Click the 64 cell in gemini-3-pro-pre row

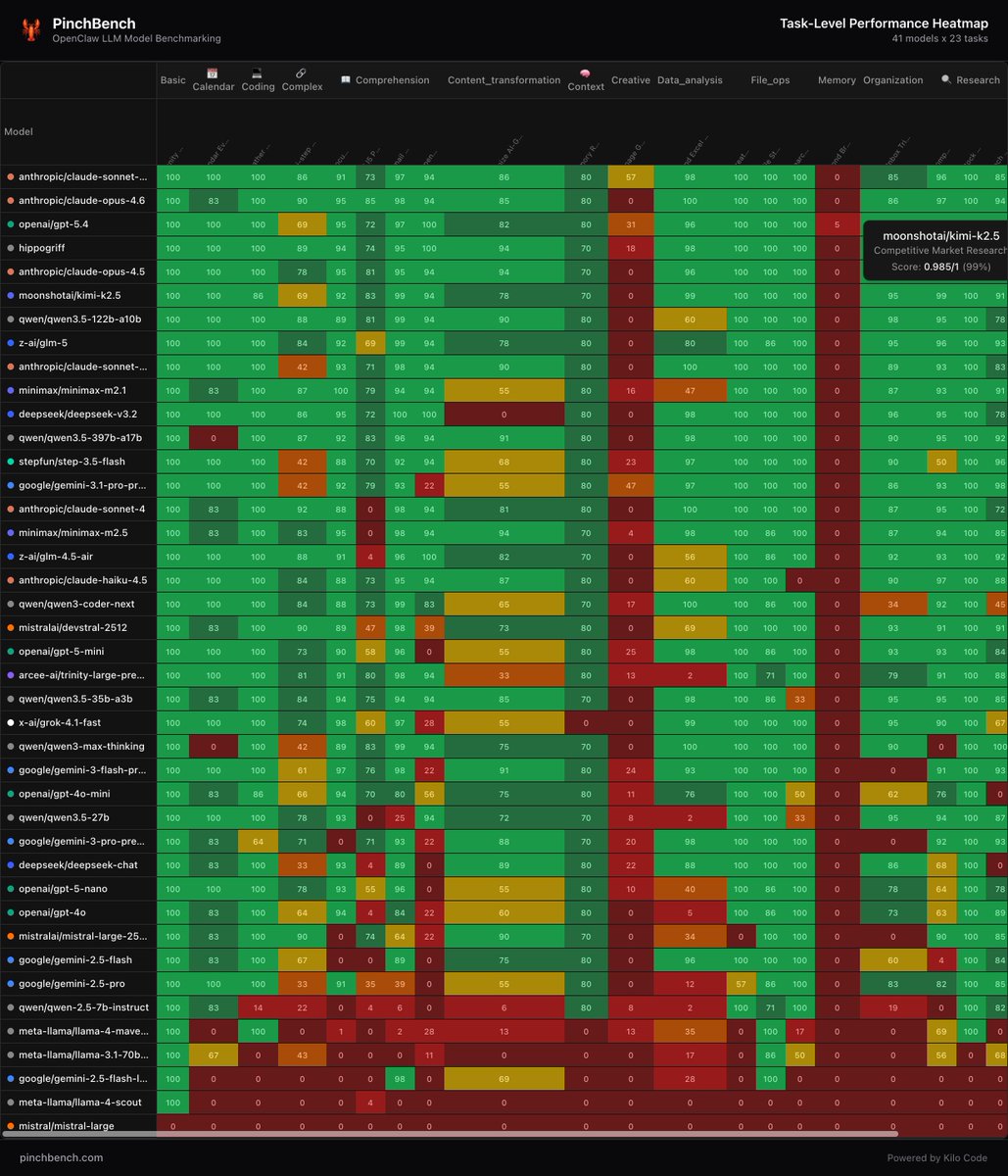tap(258, 841)
